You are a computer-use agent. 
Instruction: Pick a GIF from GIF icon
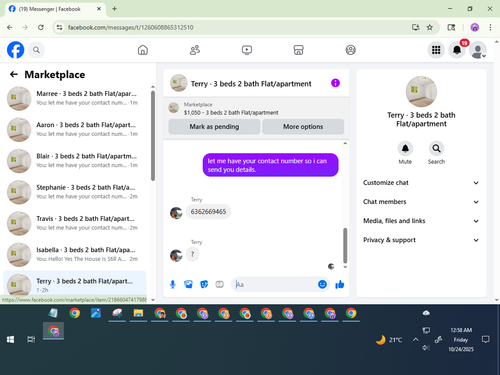point(219,284)
